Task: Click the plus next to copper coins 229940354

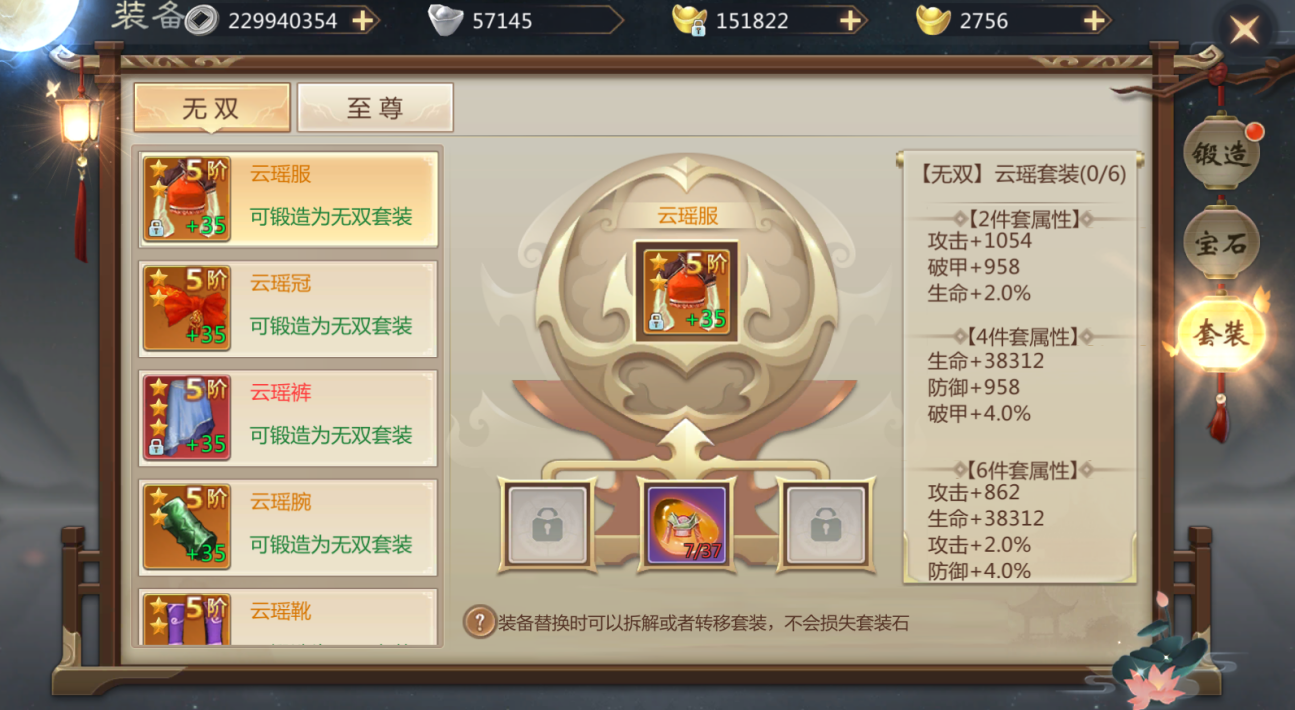Action: (x=362, y=21)
